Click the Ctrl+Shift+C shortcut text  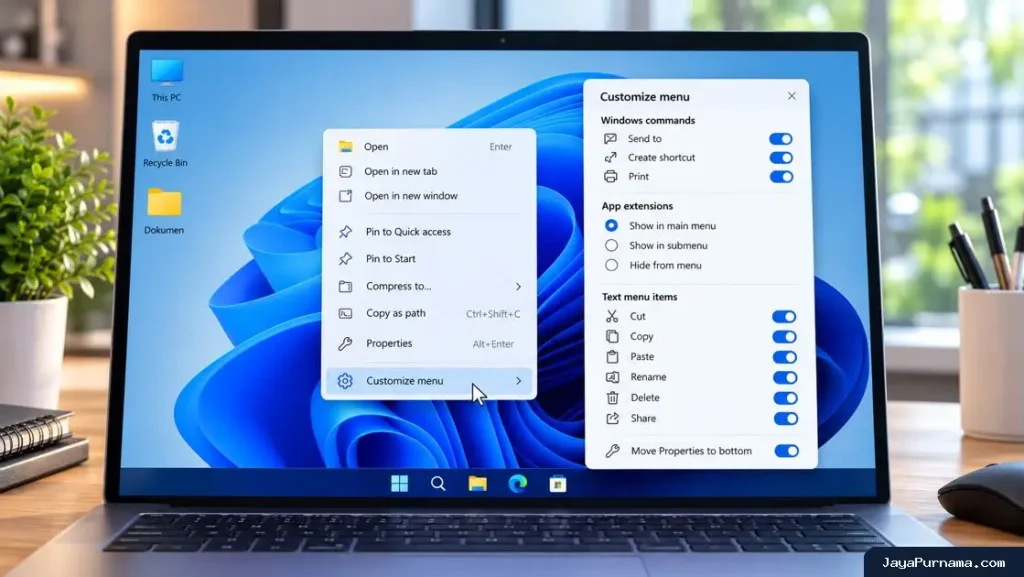[493, 314]
